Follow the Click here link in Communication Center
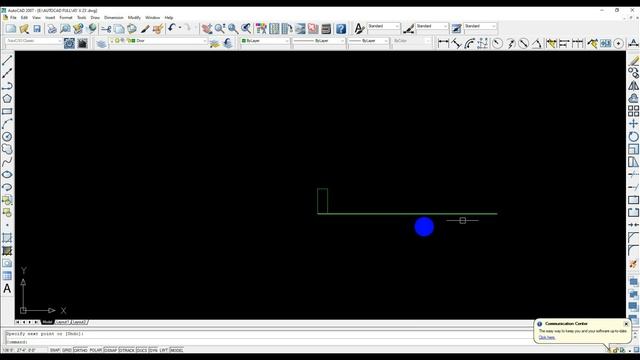640x360 pixels. 547,338
